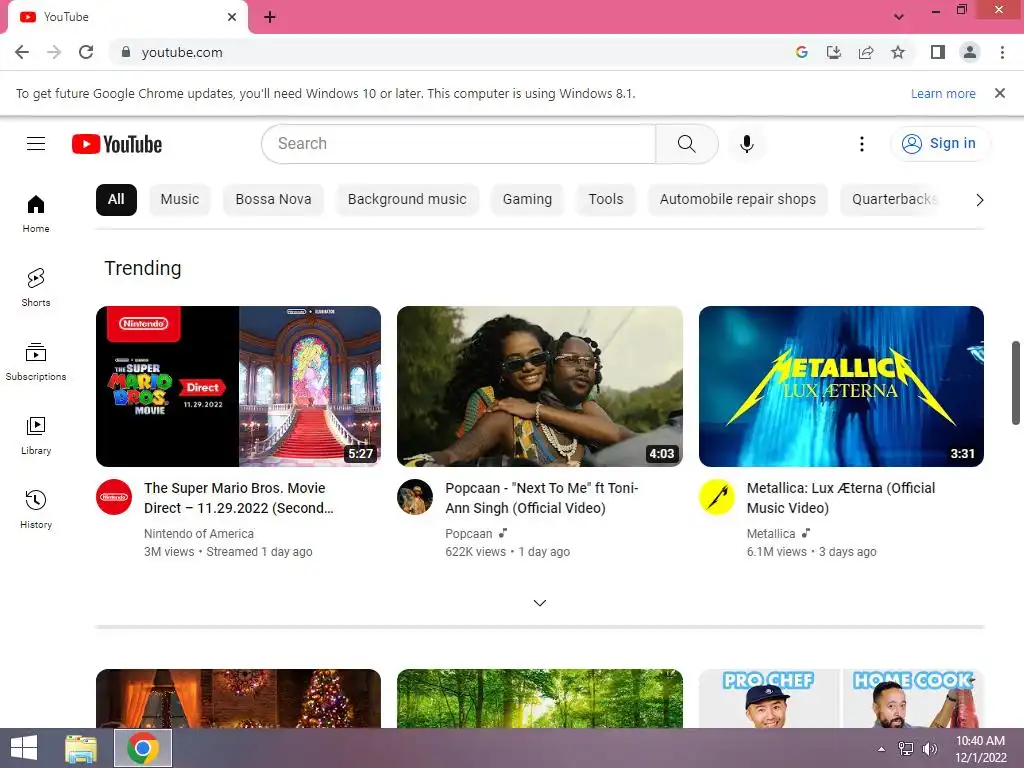Open Metallica Lux Æterna thumbnail
The width and height of the screenshot is (1024, 768).
coord(841,386)
